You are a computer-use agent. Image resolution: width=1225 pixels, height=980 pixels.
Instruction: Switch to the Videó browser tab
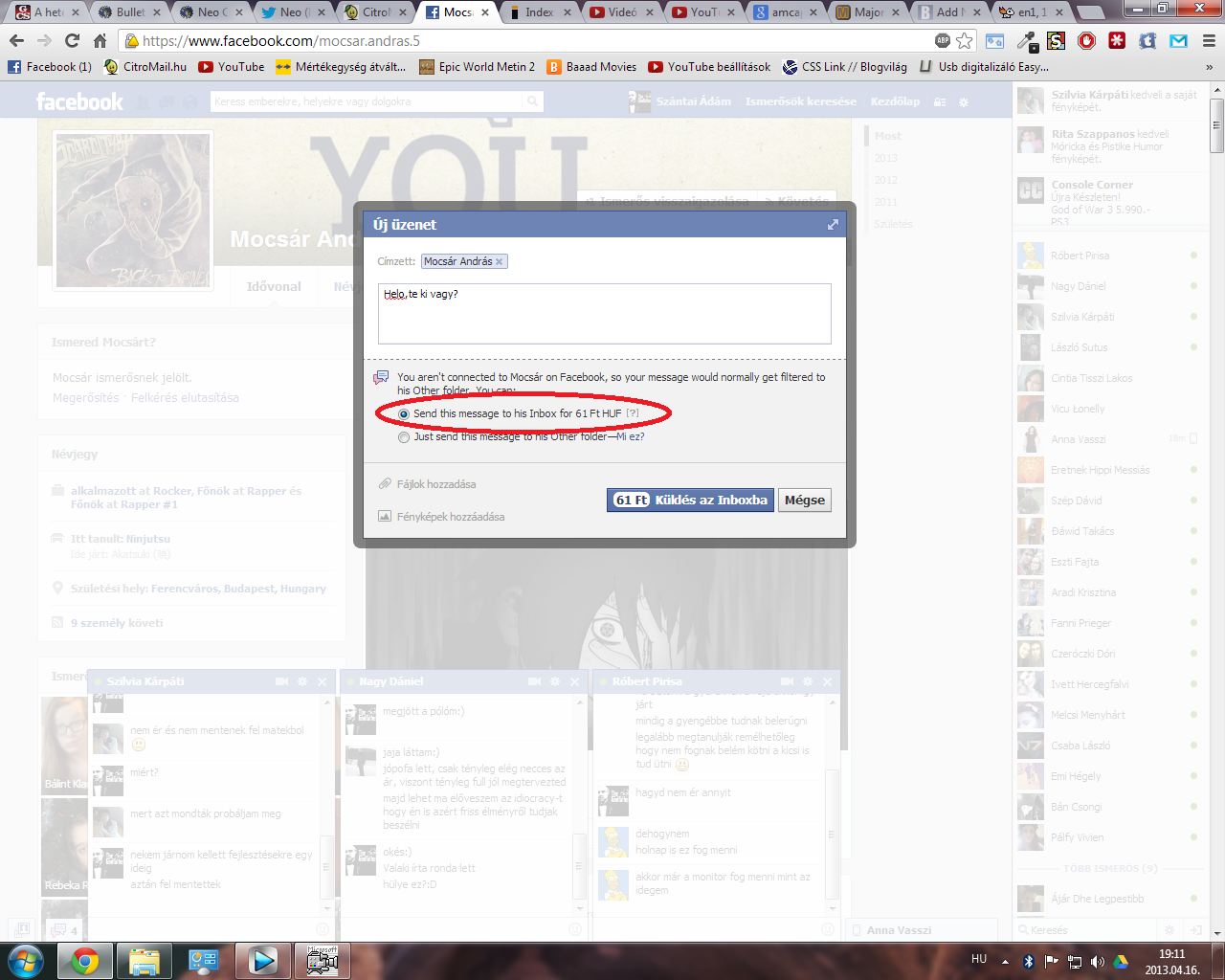point(622,12)
